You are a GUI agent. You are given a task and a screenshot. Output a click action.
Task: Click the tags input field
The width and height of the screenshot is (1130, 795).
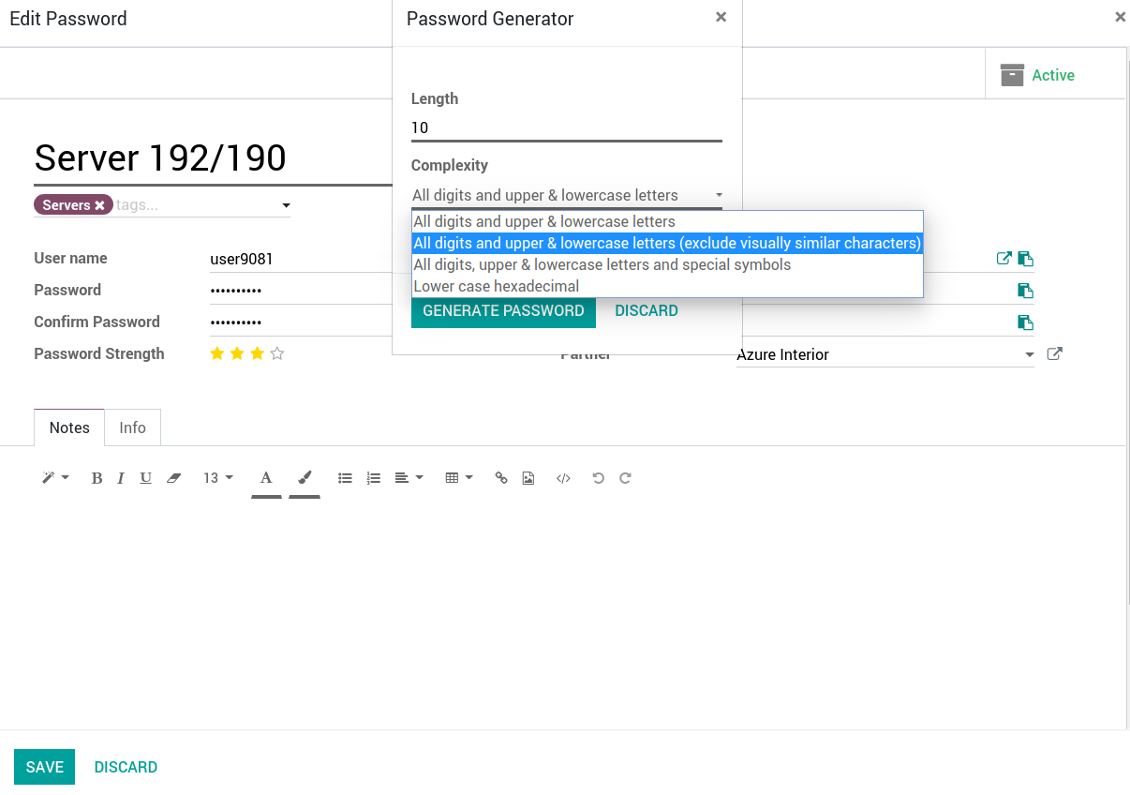coord(196,205)
